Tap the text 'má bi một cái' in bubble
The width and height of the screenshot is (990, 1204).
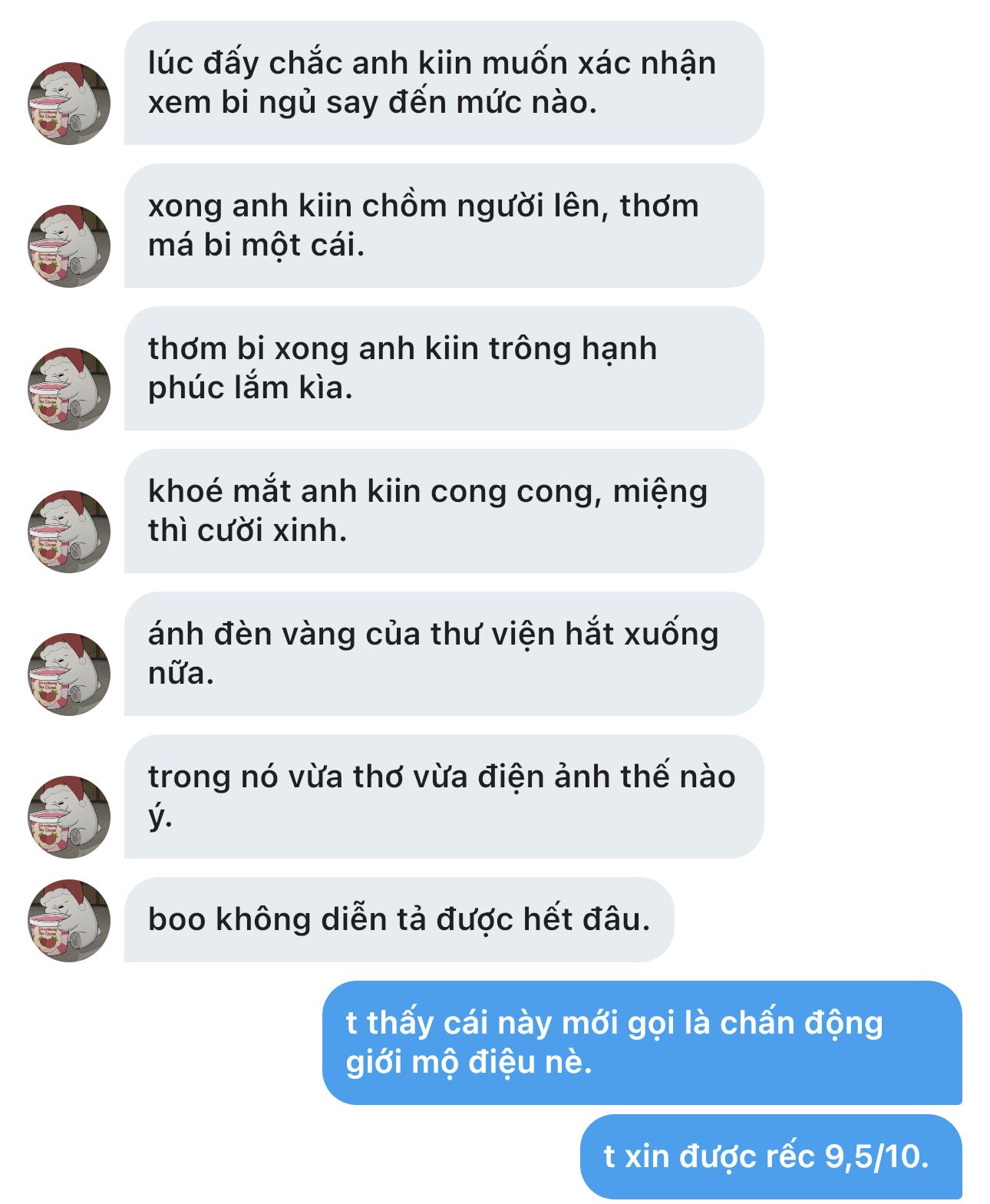(256, 246)
